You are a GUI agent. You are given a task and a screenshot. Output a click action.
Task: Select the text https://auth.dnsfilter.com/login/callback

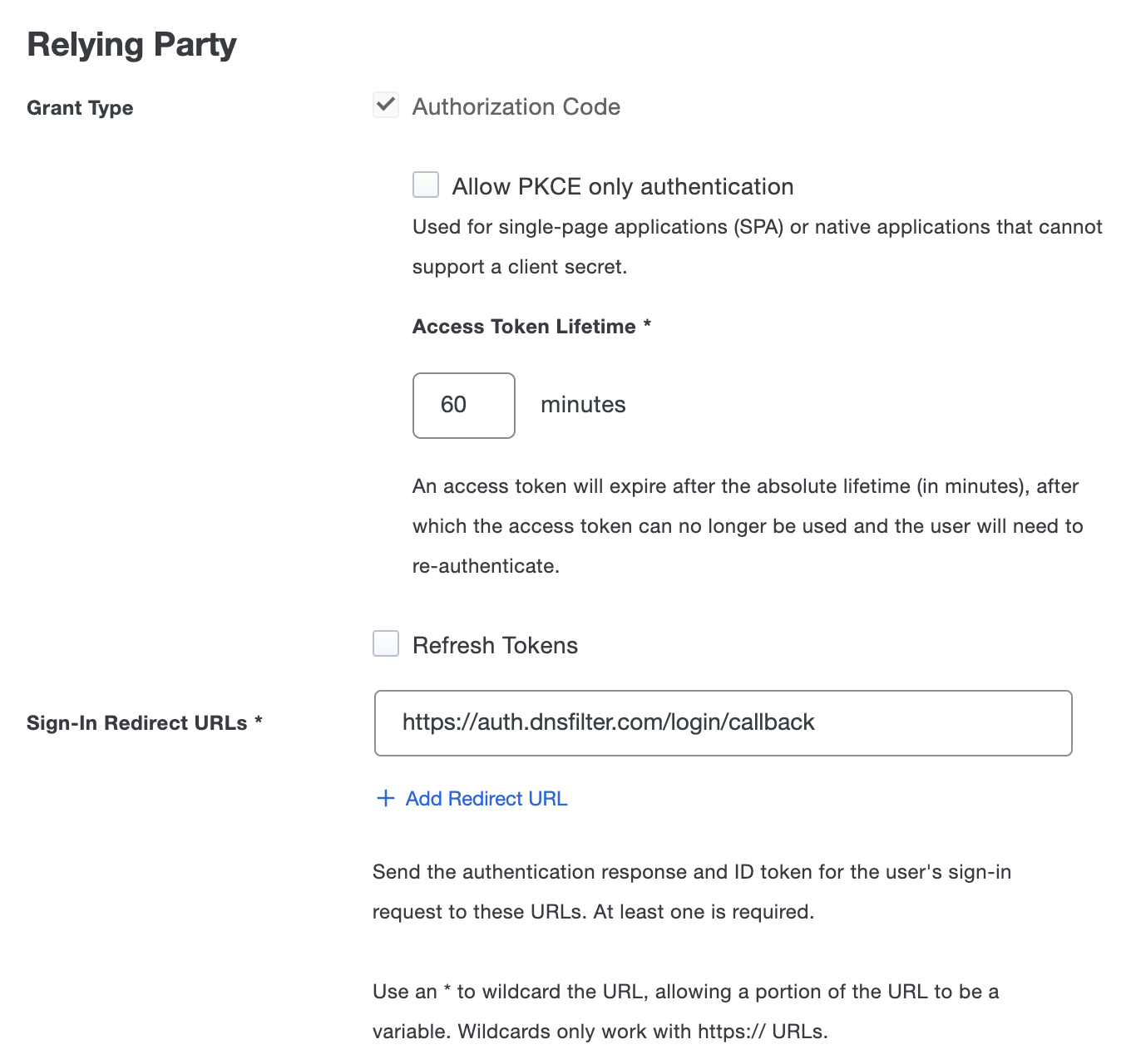609,722
